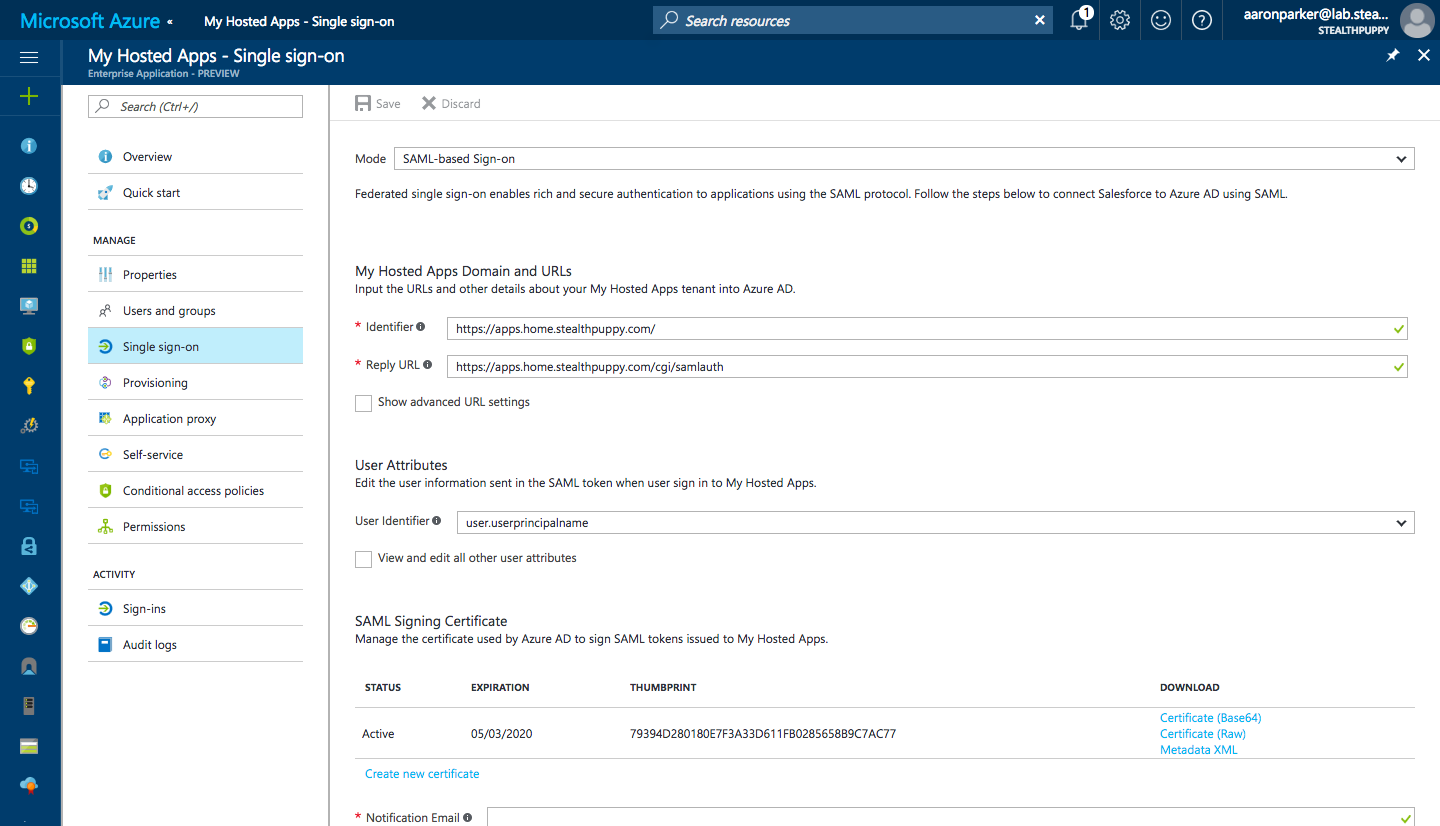Viewport: 1440px width, 826px height.
Task: Open notifications bell with badge
Action: click(1079, 20)
